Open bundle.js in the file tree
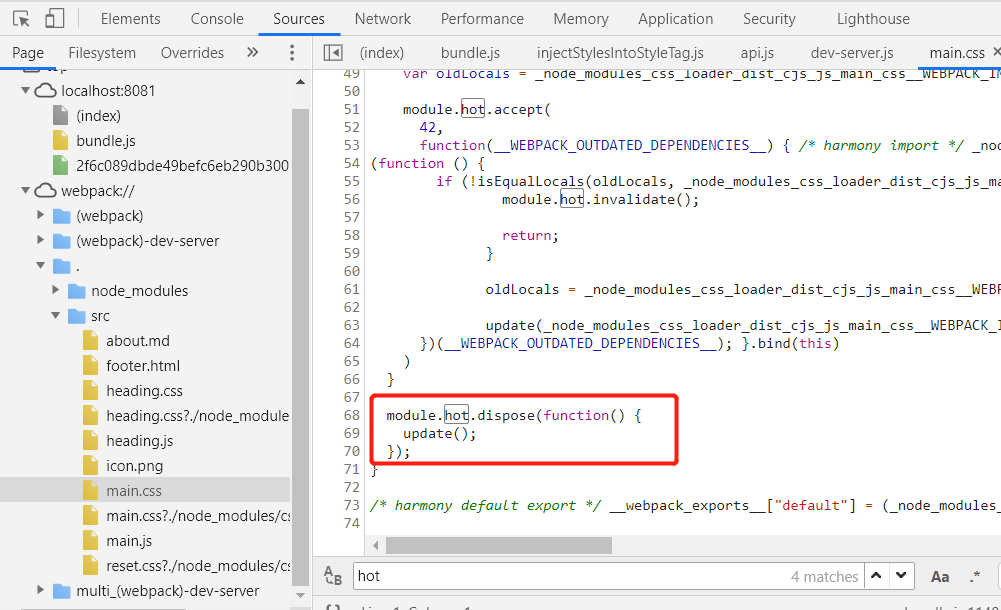The image size is (1001, 610). click(106, 140)
